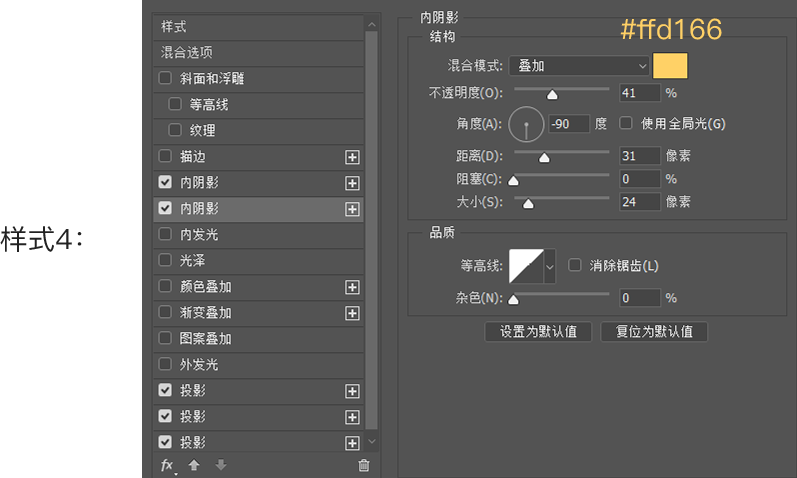Select the 图案叠加 row label
This screenshot has height=478, width=797.
205,339
